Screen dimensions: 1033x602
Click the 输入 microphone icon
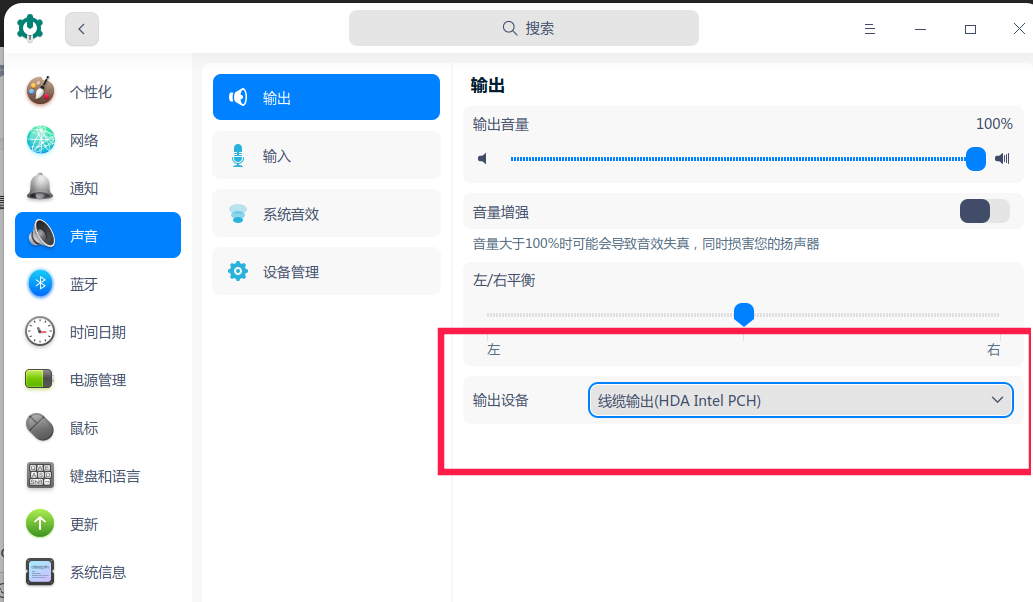tap(238, 155)
